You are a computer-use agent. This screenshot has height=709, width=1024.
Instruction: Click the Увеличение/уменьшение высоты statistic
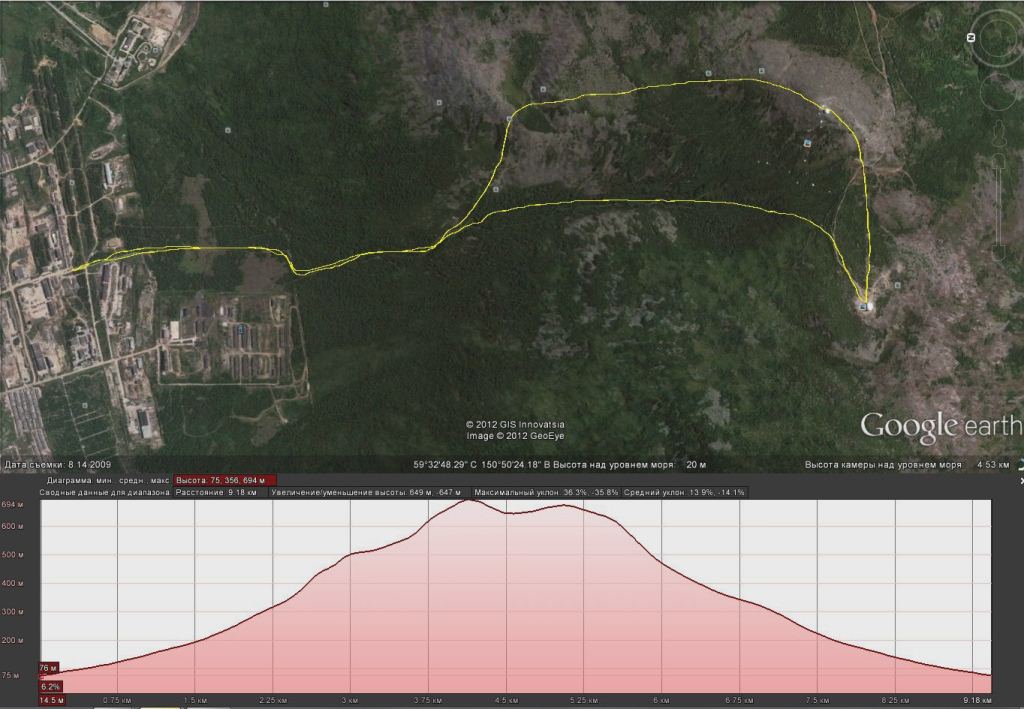(x=370, y=493)
